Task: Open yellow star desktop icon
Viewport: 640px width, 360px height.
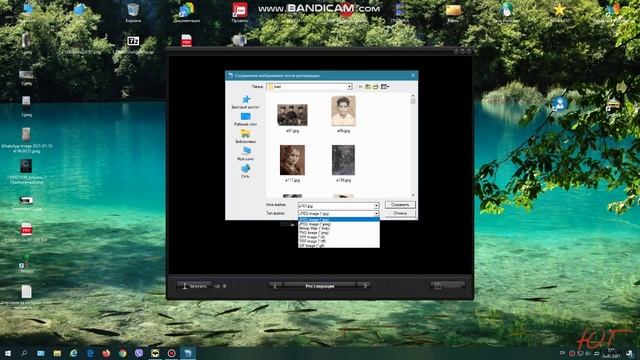Action: coord(559,11)
